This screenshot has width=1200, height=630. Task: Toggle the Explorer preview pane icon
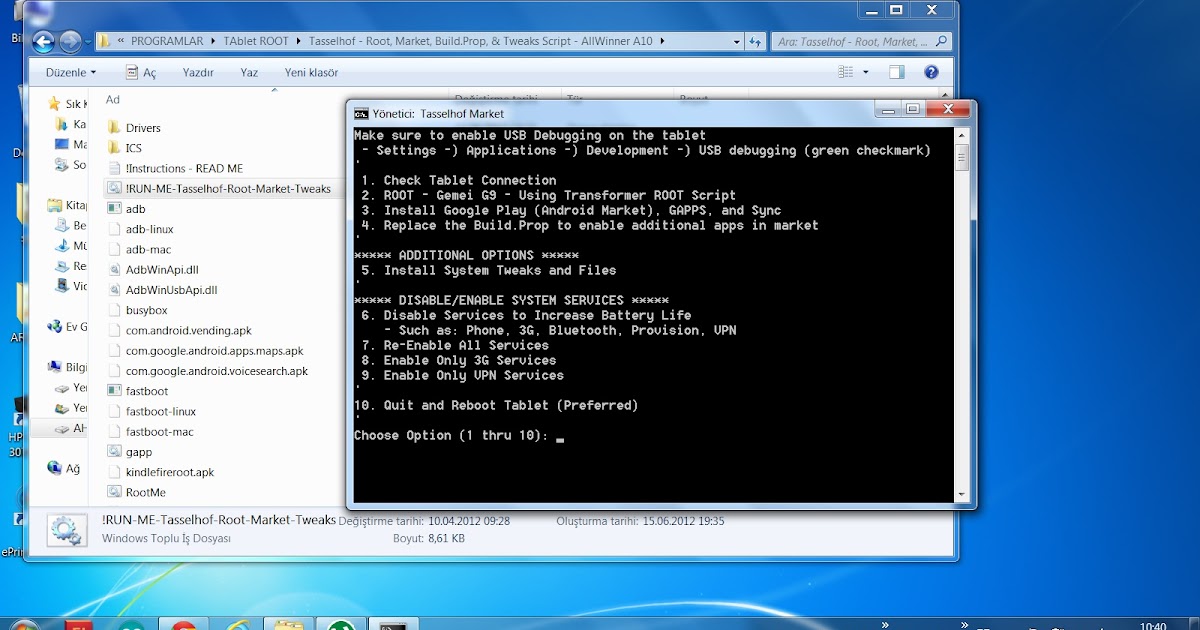click(x=897, y=72)
